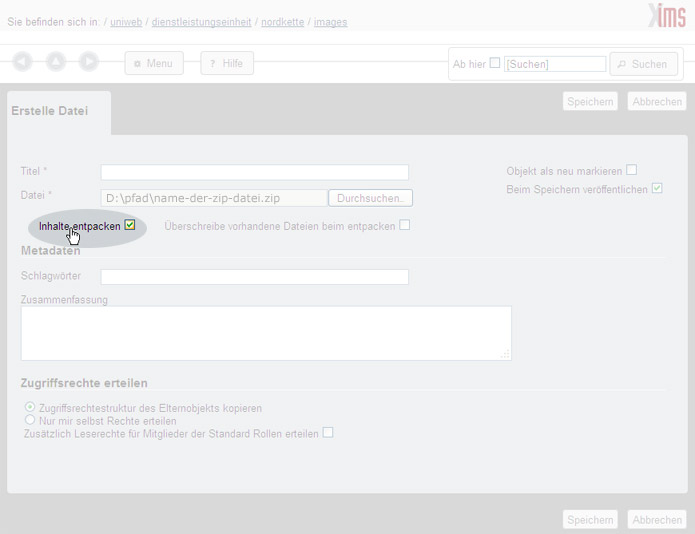Image resolution: width=695 pixels, height=534 pixels.
Task: Click the 'Zugriffsrechte erteilen' heading
Action: pos(84,383)
